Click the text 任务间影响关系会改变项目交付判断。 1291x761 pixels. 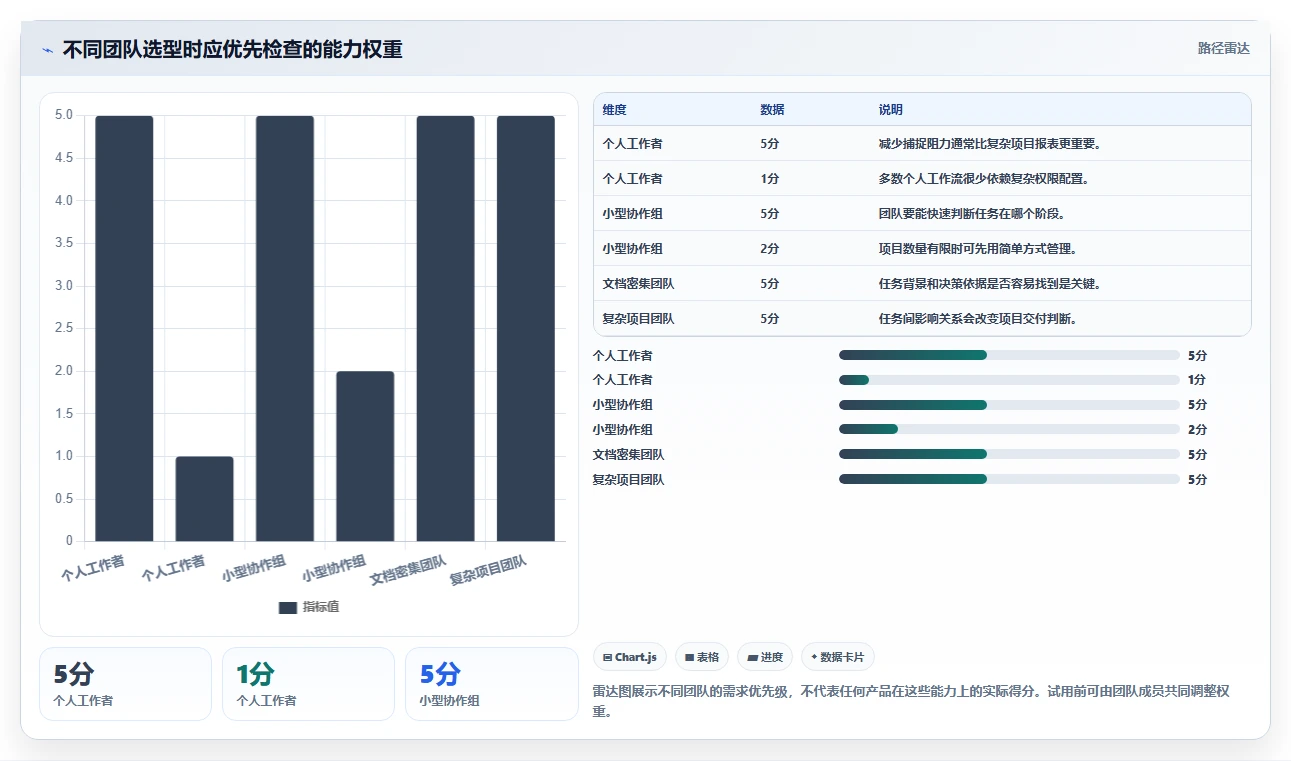click(x=978, y=319)
